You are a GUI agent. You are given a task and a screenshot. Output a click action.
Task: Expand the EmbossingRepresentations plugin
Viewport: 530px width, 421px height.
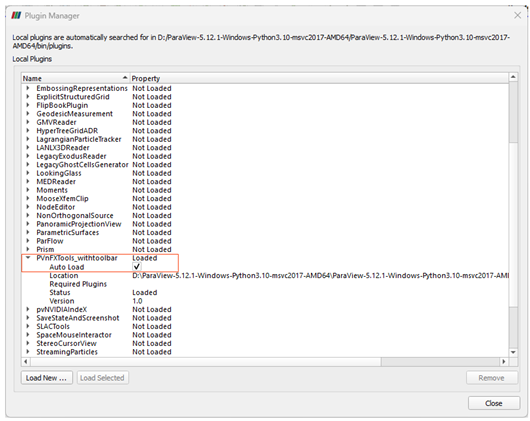[28, 88]
